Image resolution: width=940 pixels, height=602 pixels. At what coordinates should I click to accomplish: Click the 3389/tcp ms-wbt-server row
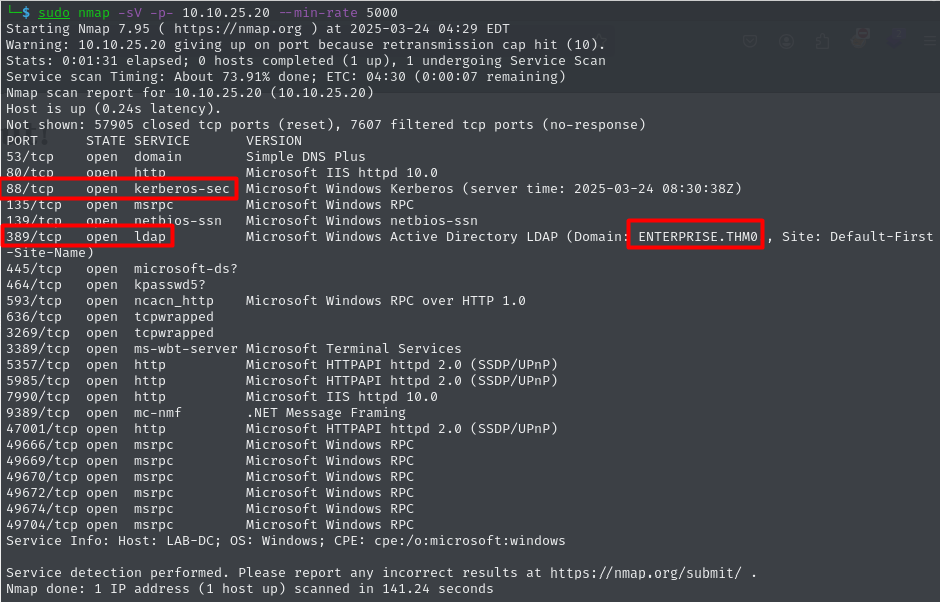[x=234, y=349]
